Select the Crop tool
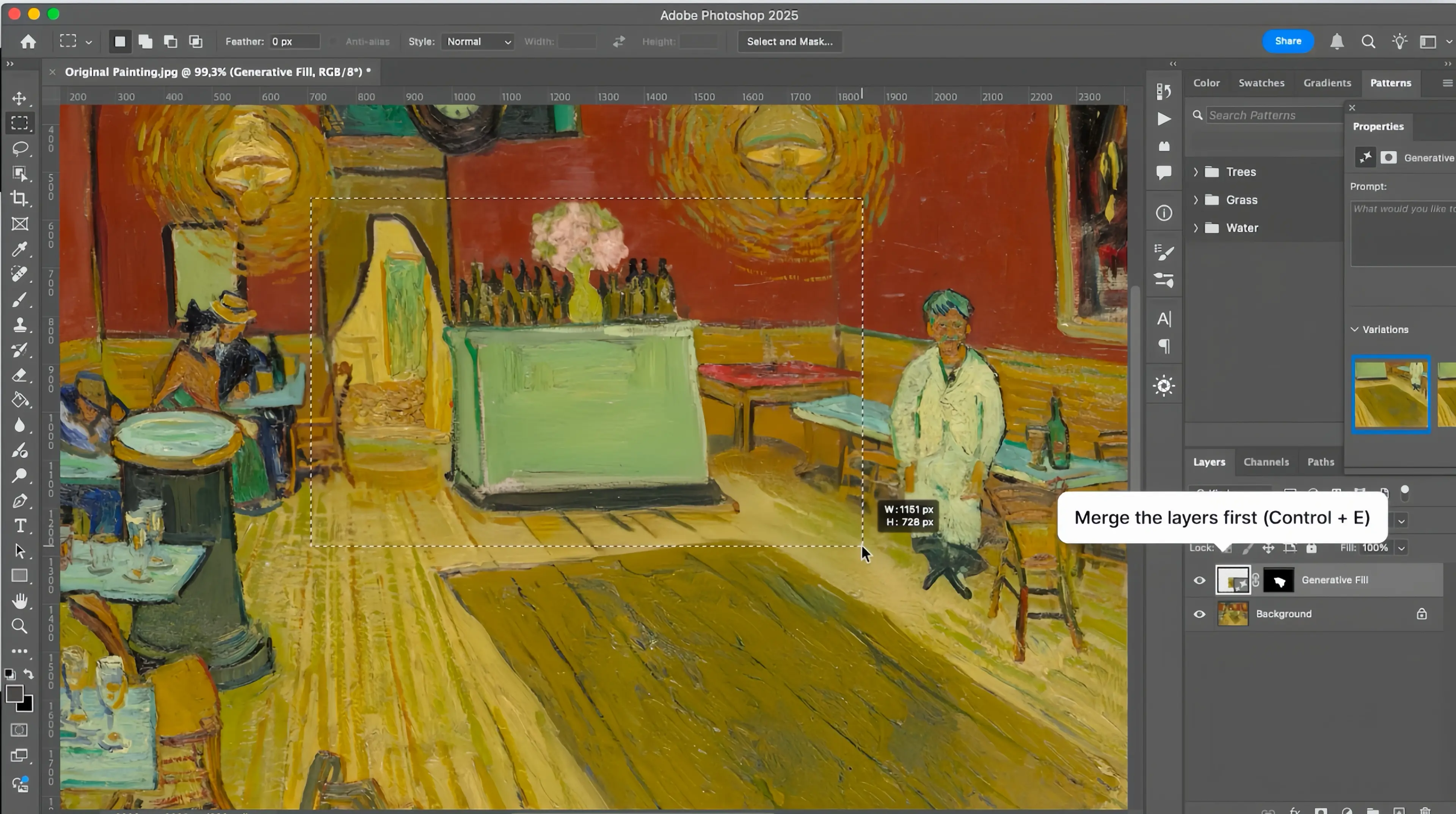Image resolution: width=1456 pixels, height=814 pixels. point(20,198)
